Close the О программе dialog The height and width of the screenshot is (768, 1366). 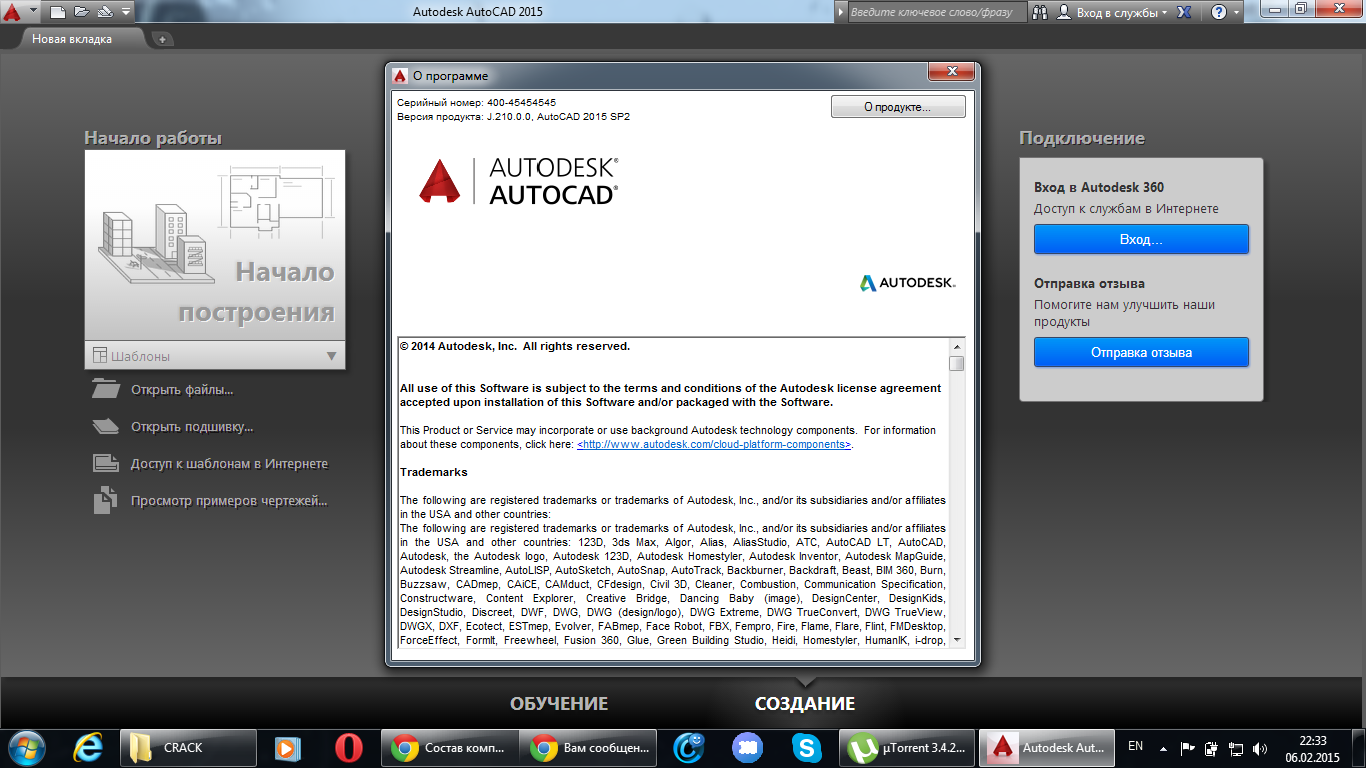tap(951, 72)
